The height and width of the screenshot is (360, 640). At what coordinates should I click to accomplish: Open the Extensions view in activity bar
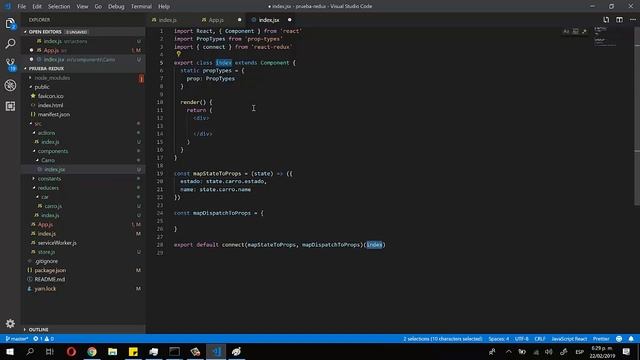pyautogui.click(x=10, y=106)
